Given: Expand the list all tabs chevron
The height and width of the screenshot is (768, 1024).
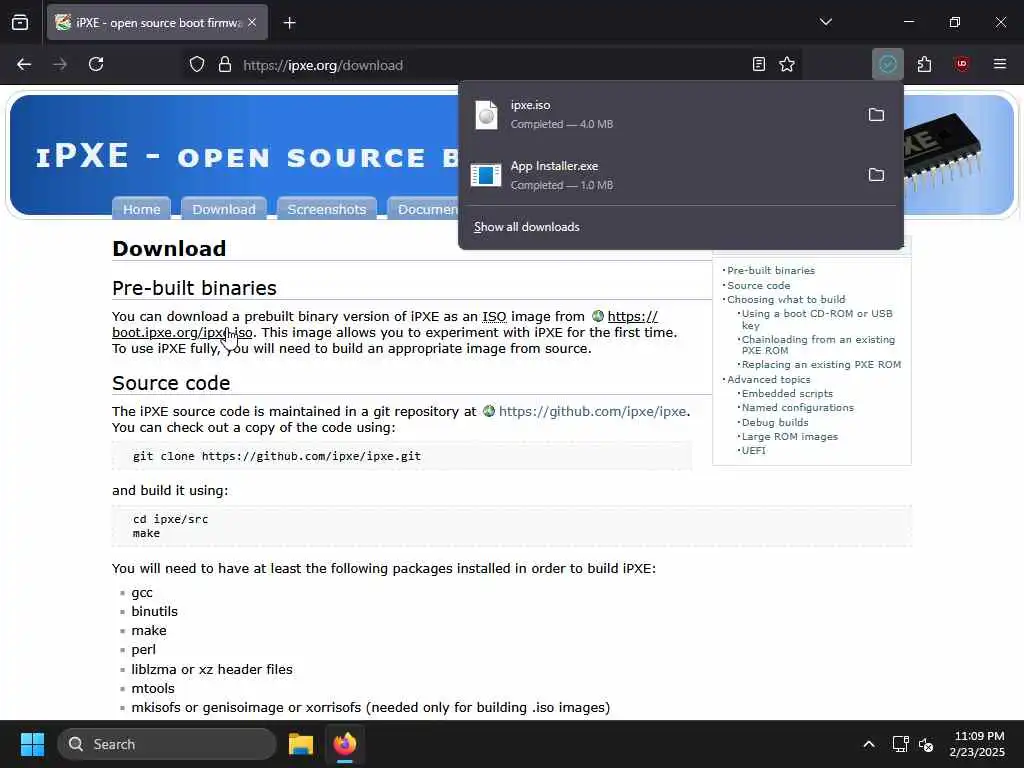Looking at the screenshot, I should point(825,22).
